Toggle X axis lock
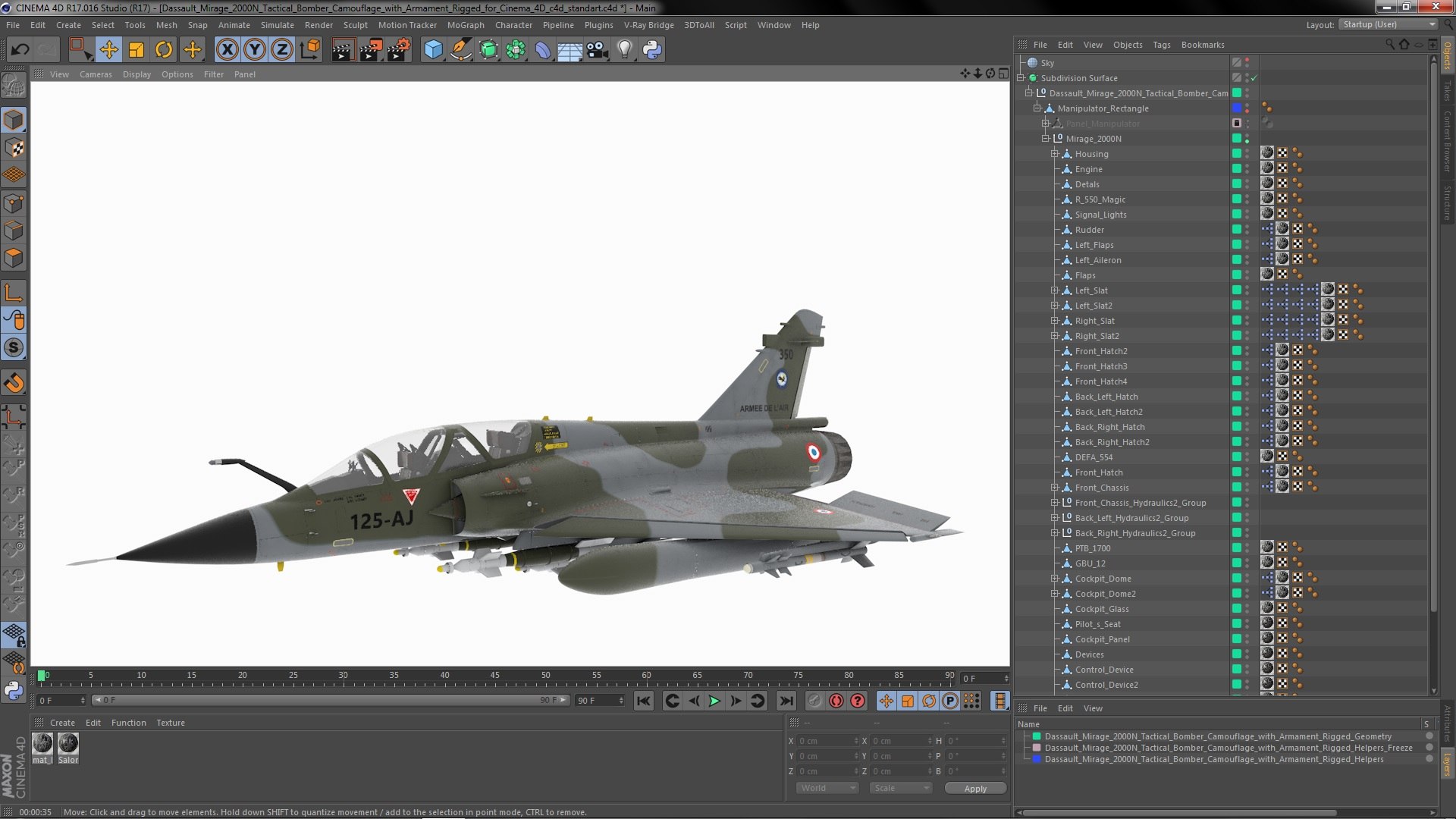1456x819 pixels. click(x=227, y=50)
